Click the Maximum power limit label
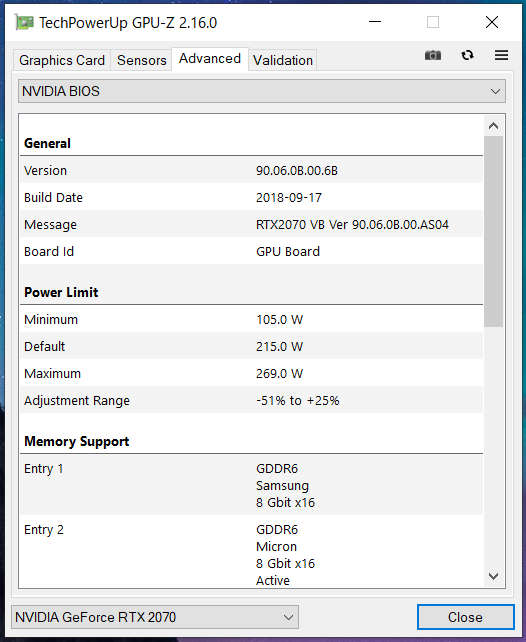Viewport: 526px width, 642px height. pos(52,373)
